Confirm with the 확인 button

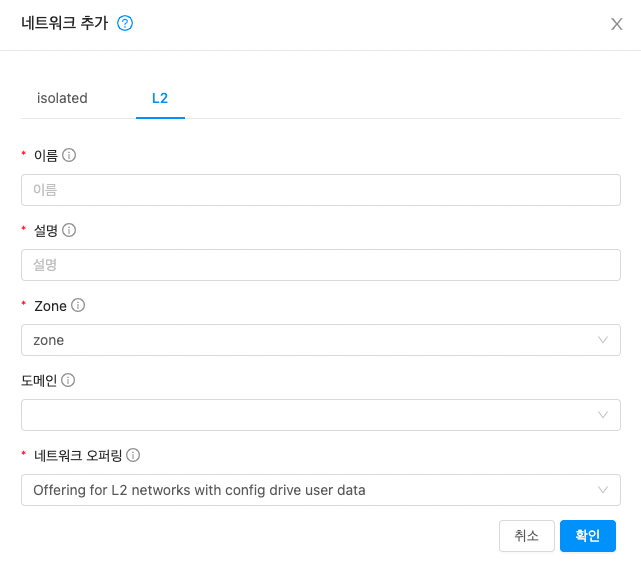click(587, 536)
